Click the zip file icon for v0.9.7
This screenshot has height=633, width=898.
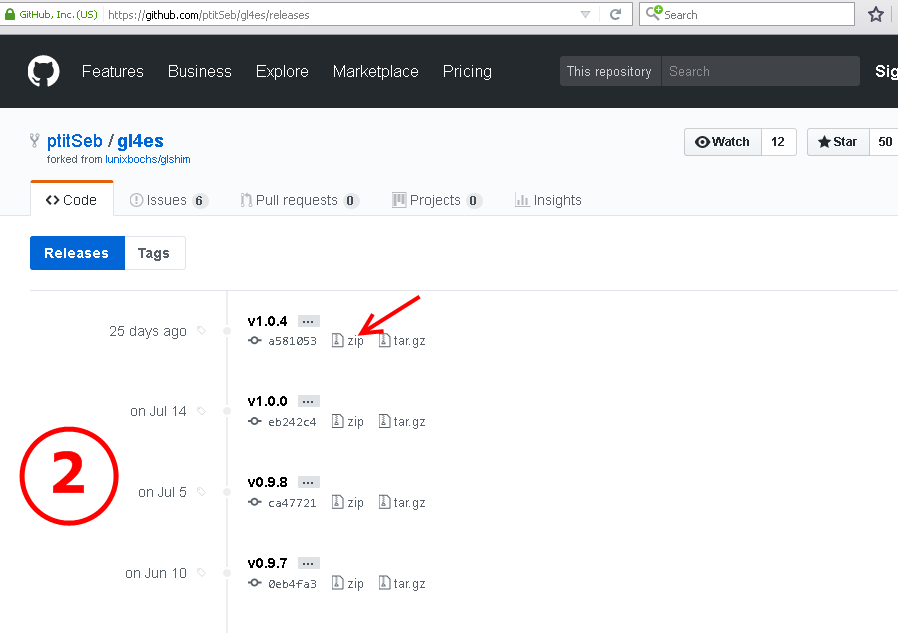click(337, 583)
